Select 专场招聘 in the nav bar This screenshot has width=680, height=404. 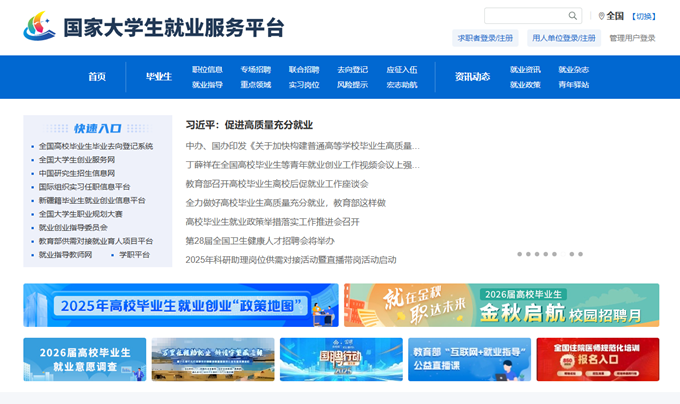coord(255,69)
